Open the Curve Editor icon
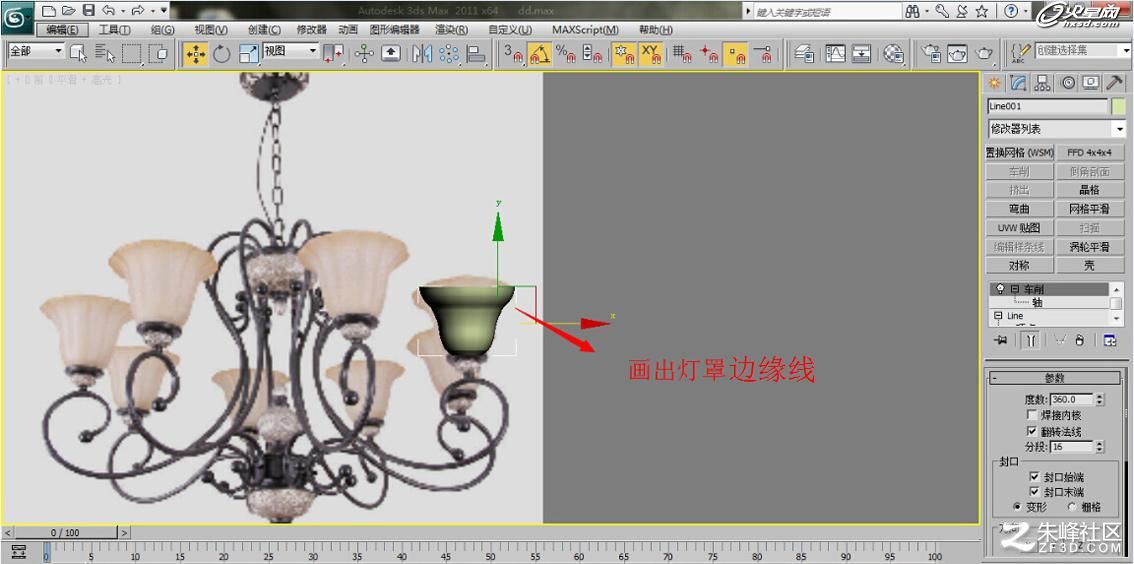The image size is (1134, 564). (835, 54)
